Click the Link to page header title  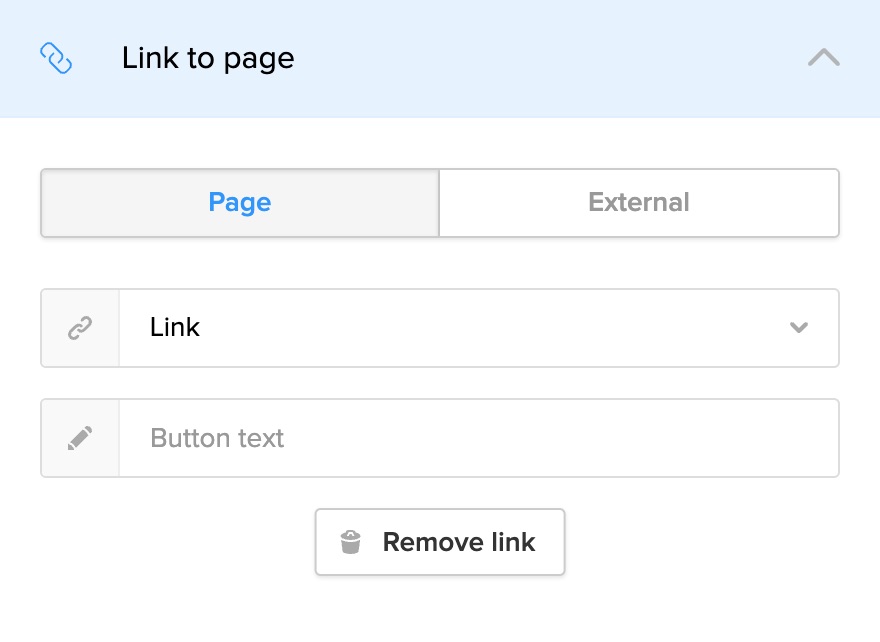208,58
